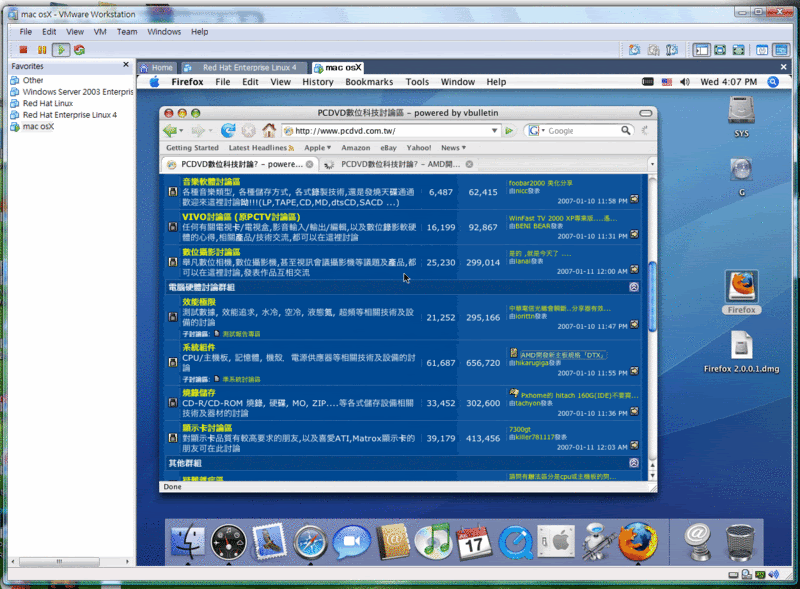800x589 pixels.
Task: Click Firefox icon in the Dock
Action: coord(638,541)
